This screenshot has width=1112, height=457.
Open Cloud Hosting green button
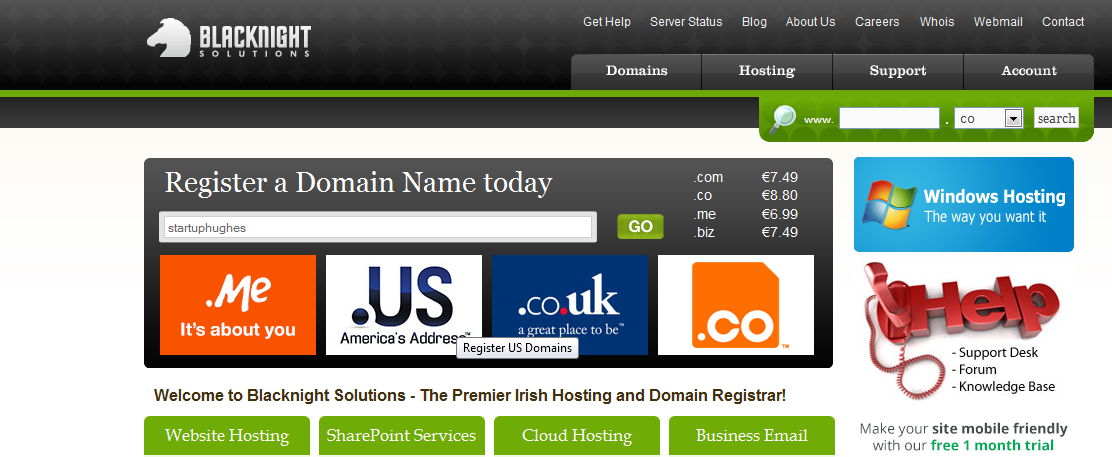(577, 436)
